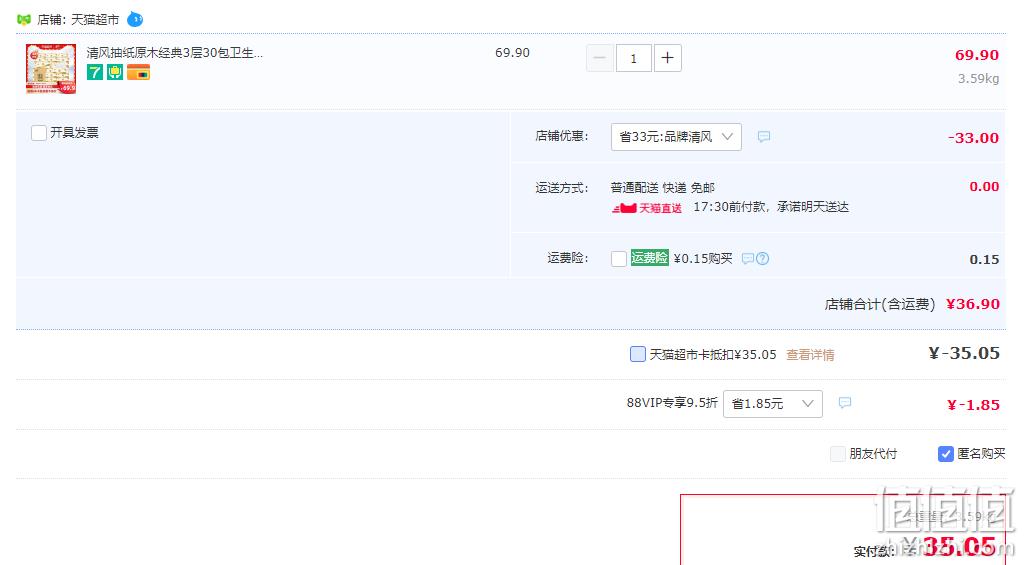
Task: Click the green 7-day return badge icon
Action: (95, 72)
